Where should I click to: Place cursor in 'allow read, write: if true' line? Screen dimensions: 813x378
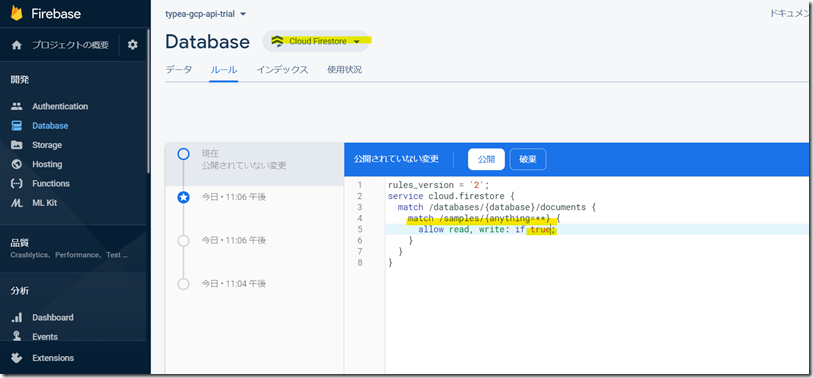point(487,229)
